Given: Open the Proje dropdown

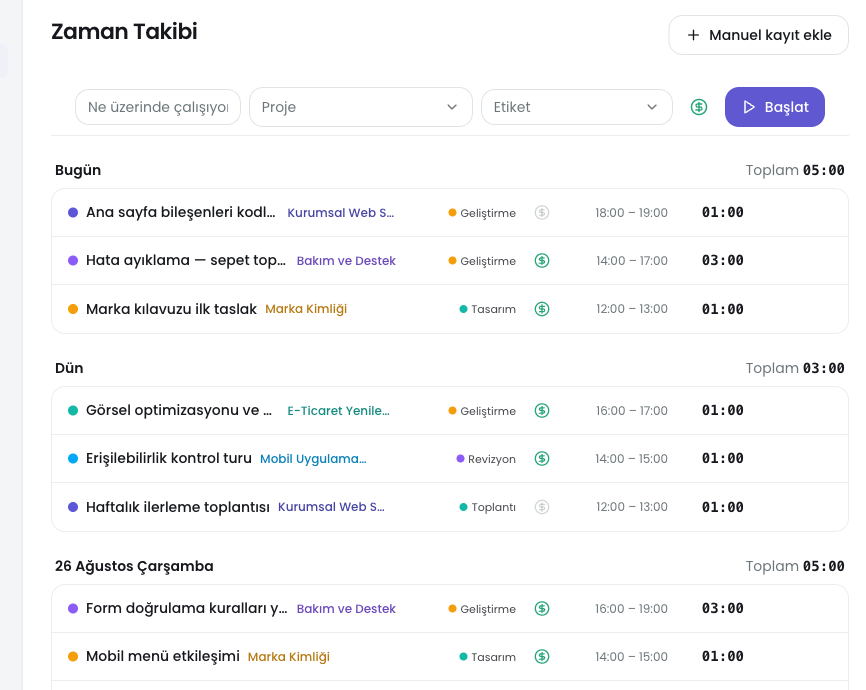Looking at the screenshot, I should point(361,107).
